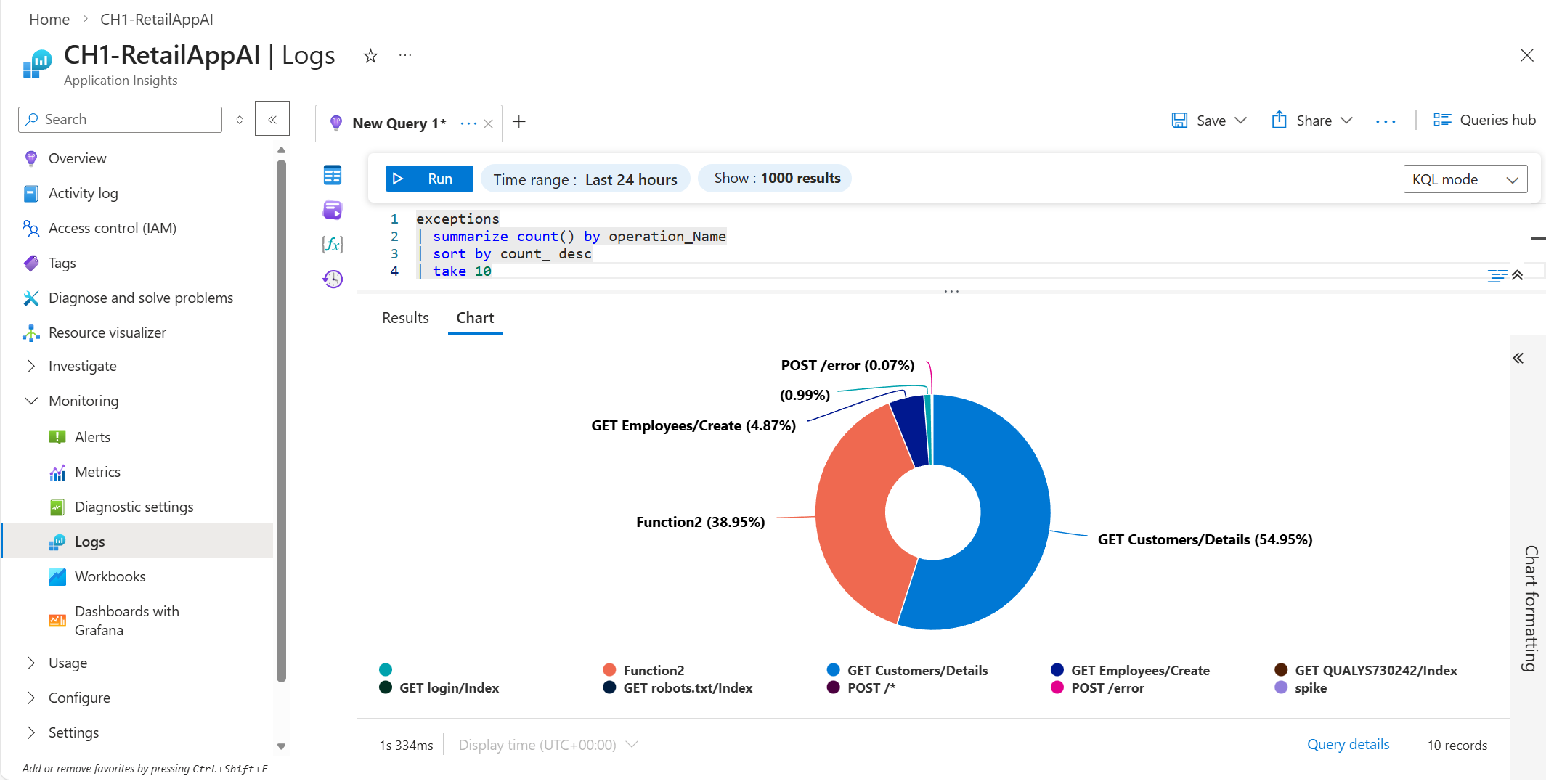Toggle Function2 series in chart legend
Image resolution: width=1554 pixels, height=784 pixels.
click(x=653, y=670)
